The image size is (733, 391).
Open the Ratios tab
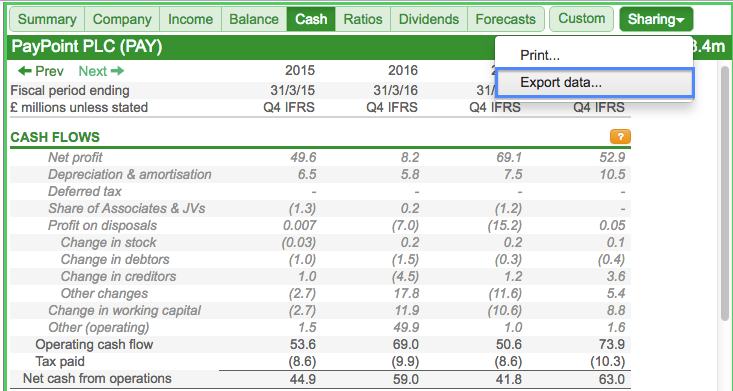tap(363, 19)
